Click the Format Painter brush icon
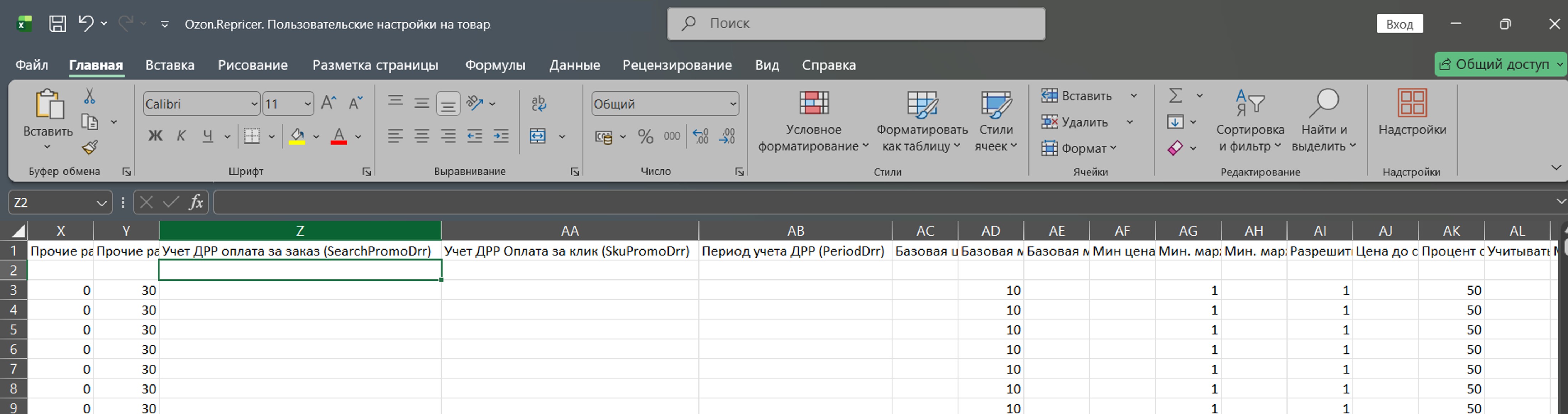Screen dimensions: 1568x414 pyautogui.click(x=90, y=147)
